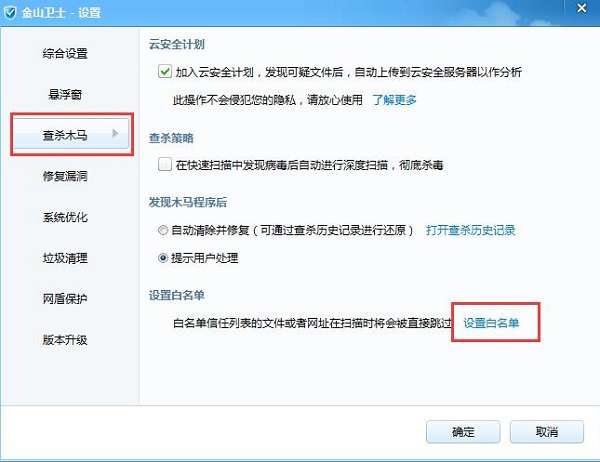Open 网盾保护 settings
This screenshot has height=462, width=600.
(x=65, y=299)
